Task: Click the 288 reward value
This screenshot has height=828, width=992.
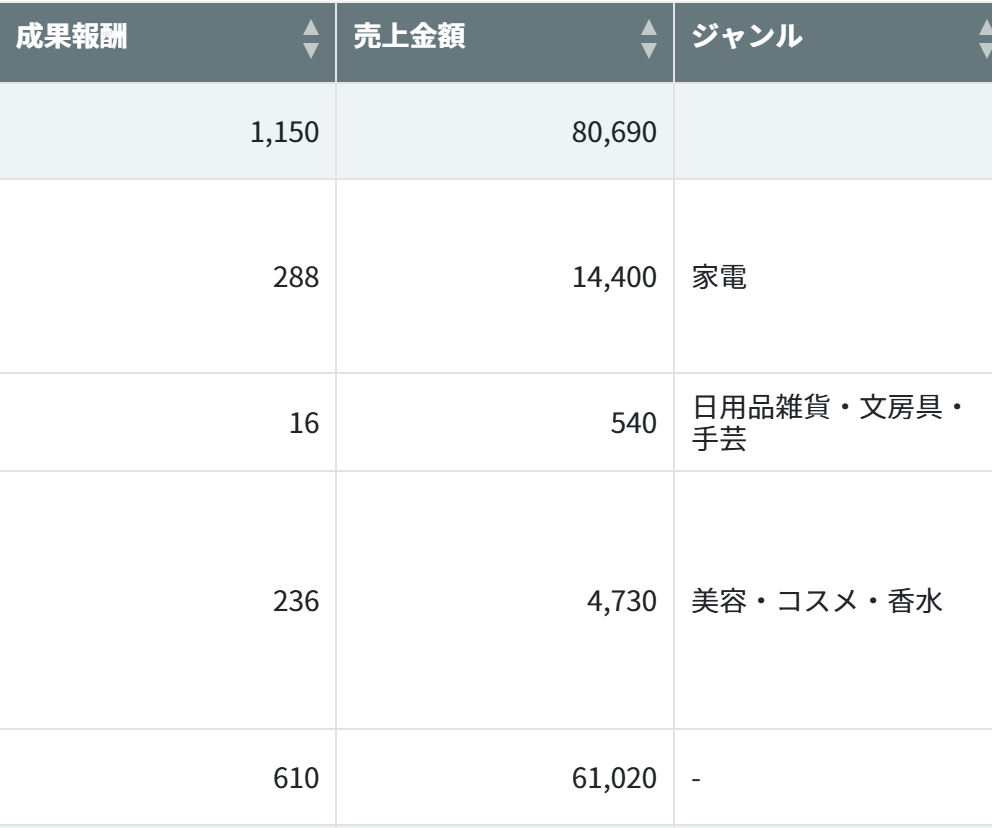Action: (x=296, y=277)
